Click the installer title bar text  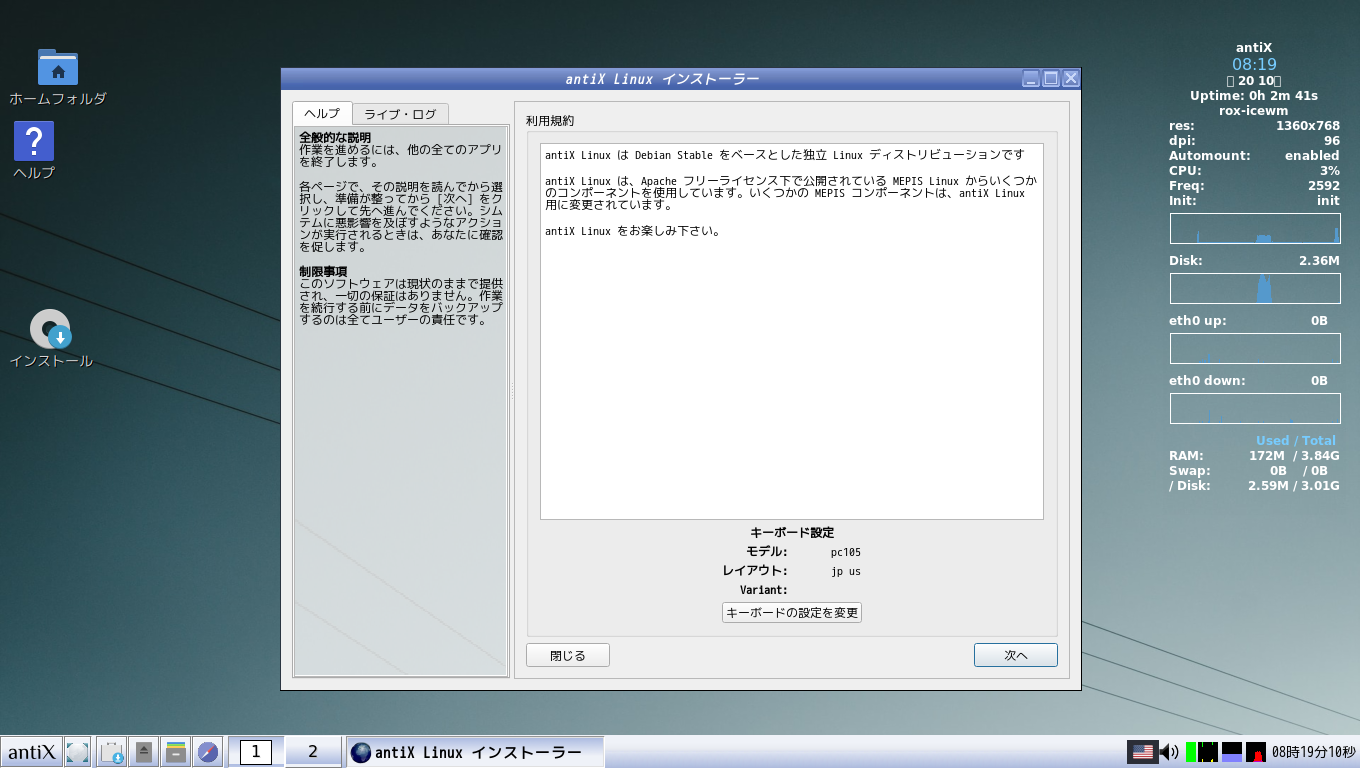[x=662, y=79]
